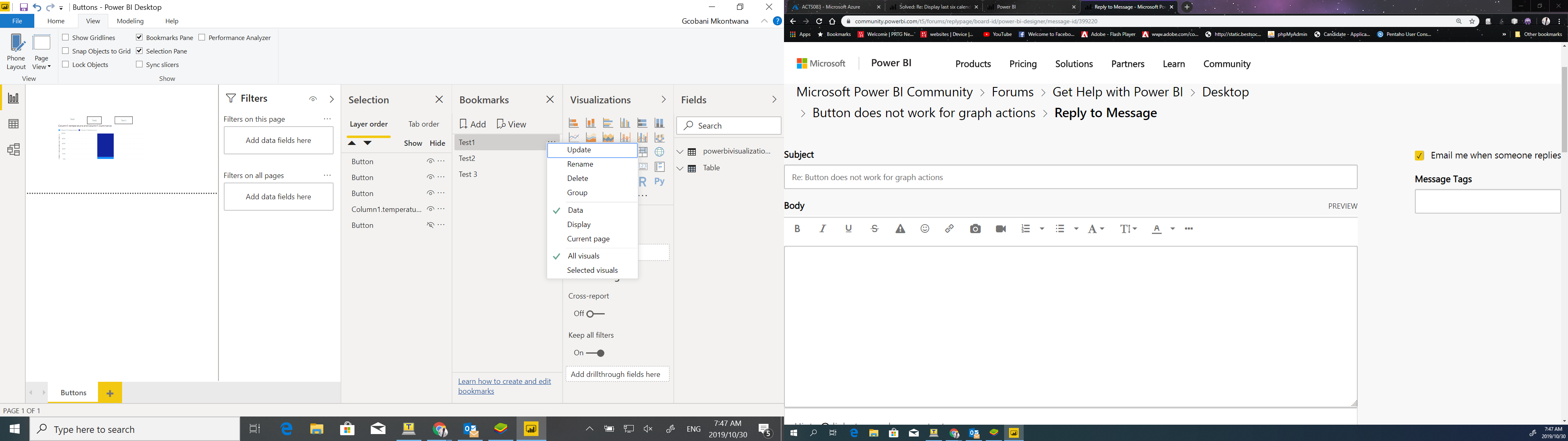Collapse the Visualizations pane chevron

pyautogui.click(x=664, y=99)
